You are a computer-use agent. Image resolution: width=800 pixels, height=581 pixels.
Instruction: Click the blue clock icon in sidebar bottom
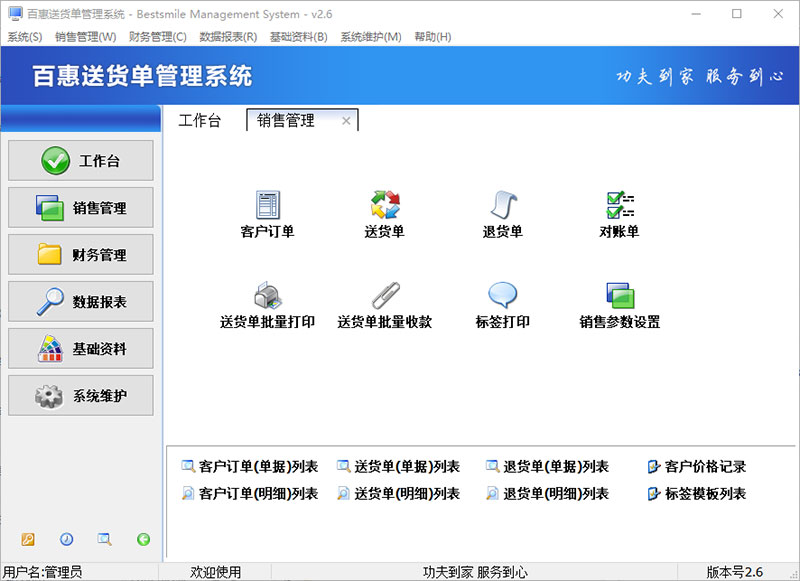66,539
